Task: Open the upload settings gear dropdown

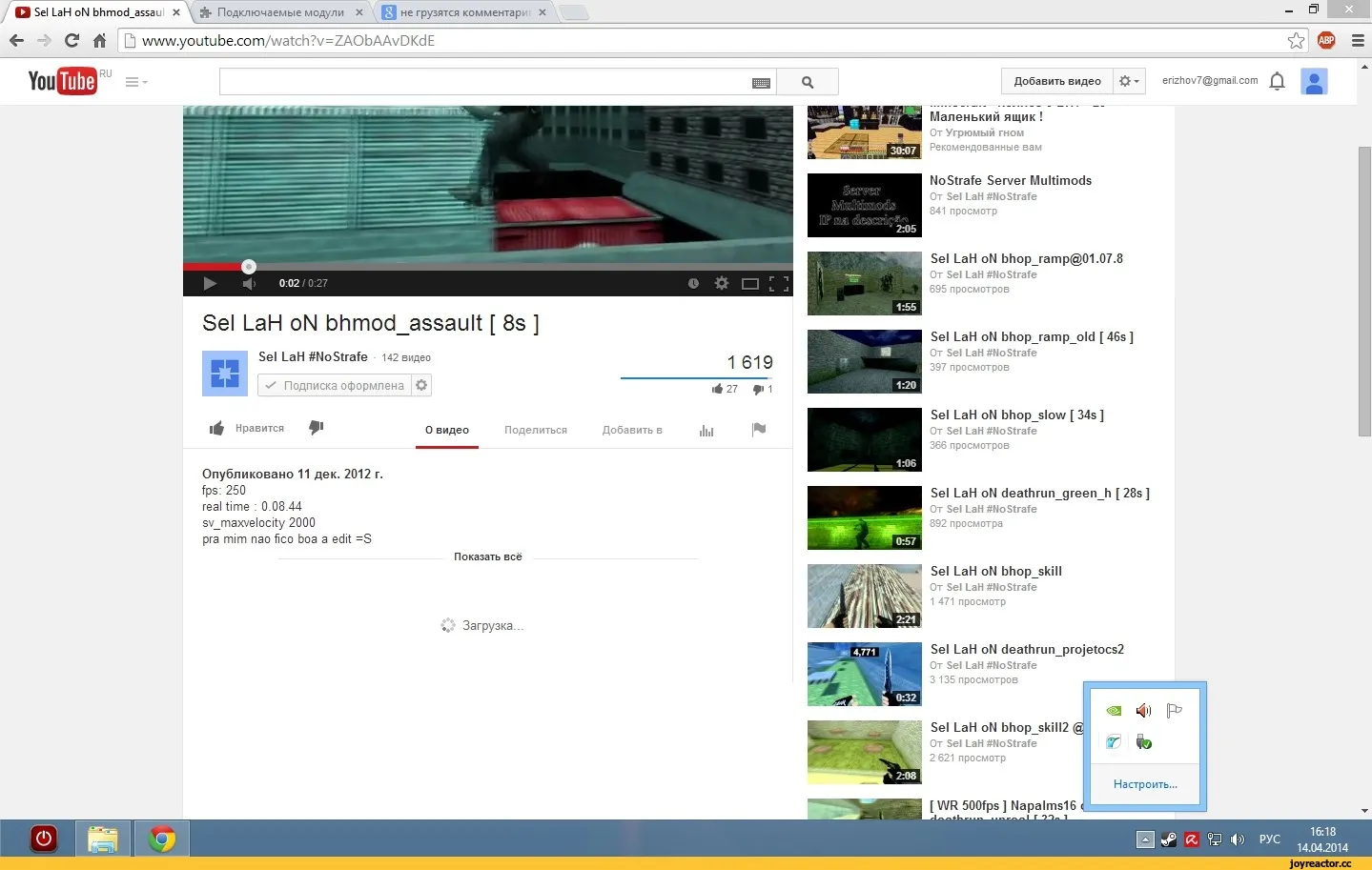Action: [1128, 81]
